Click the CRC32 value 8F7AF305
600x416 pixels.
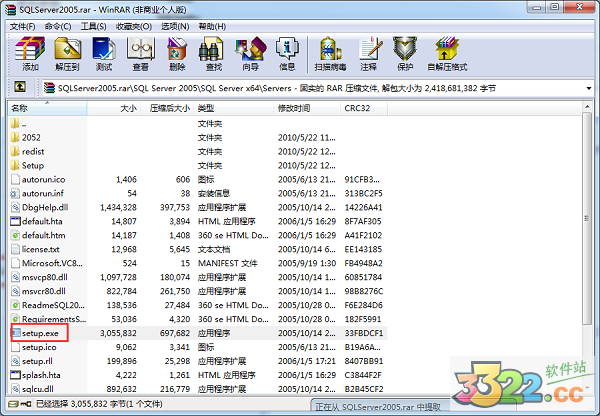click(363, 221)
